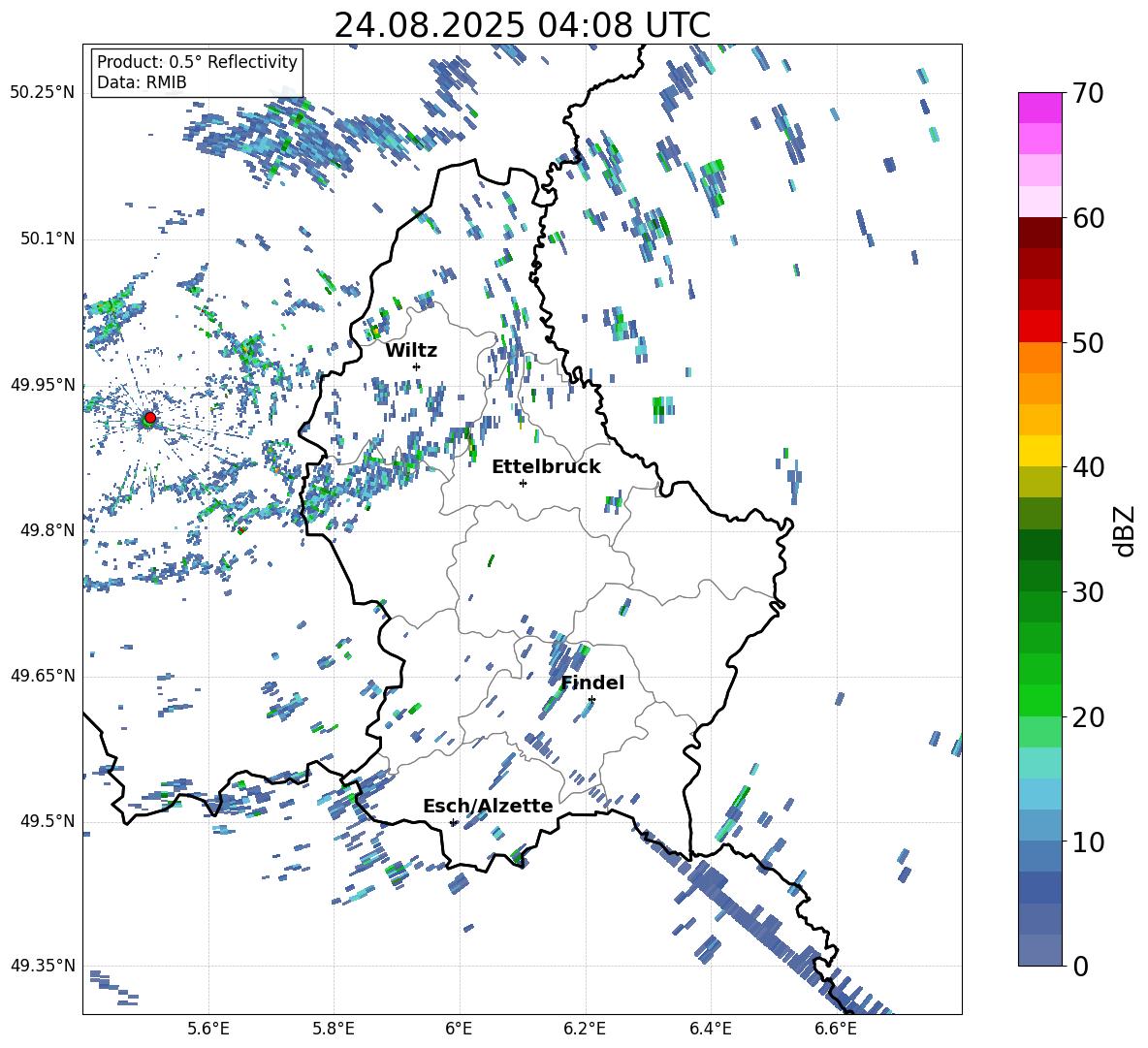The image size is (1148, 1048).
Task: Click the 49.35°N latitude label
Action: click(x=43, y=966)
